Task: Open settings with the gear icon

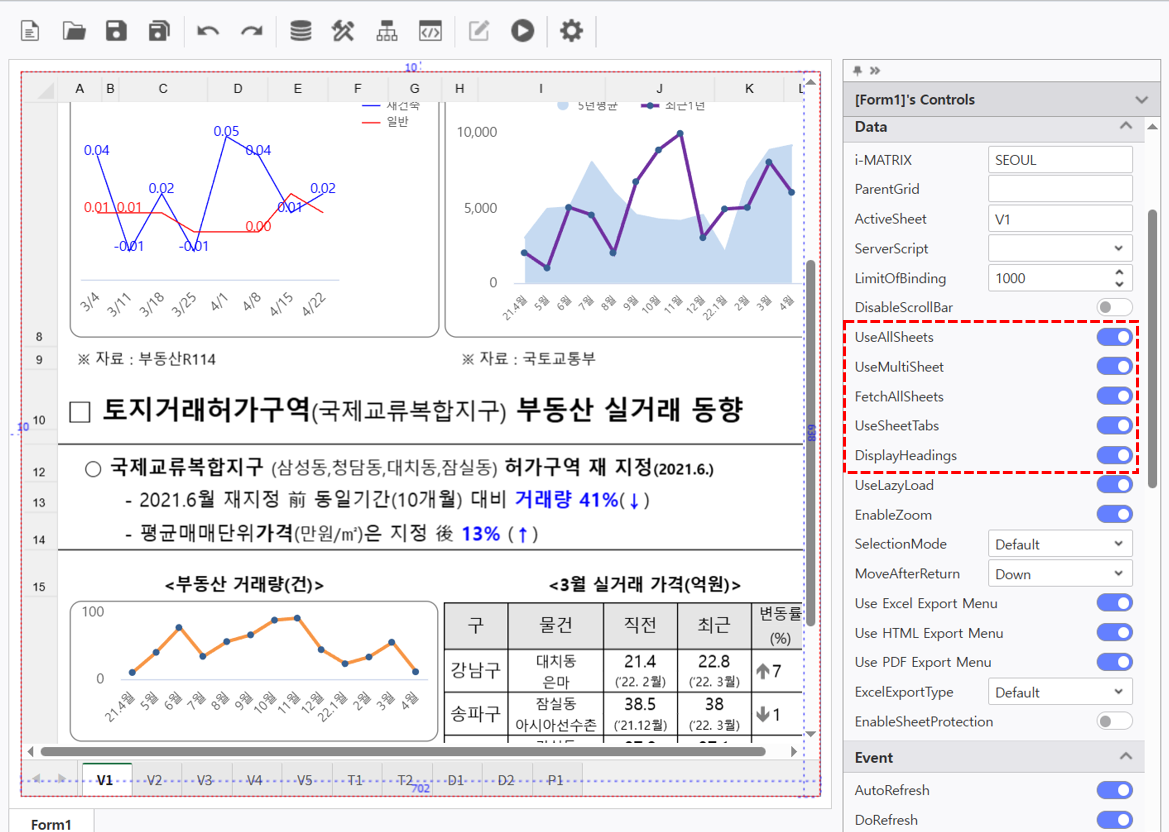Action: point(571,31)
